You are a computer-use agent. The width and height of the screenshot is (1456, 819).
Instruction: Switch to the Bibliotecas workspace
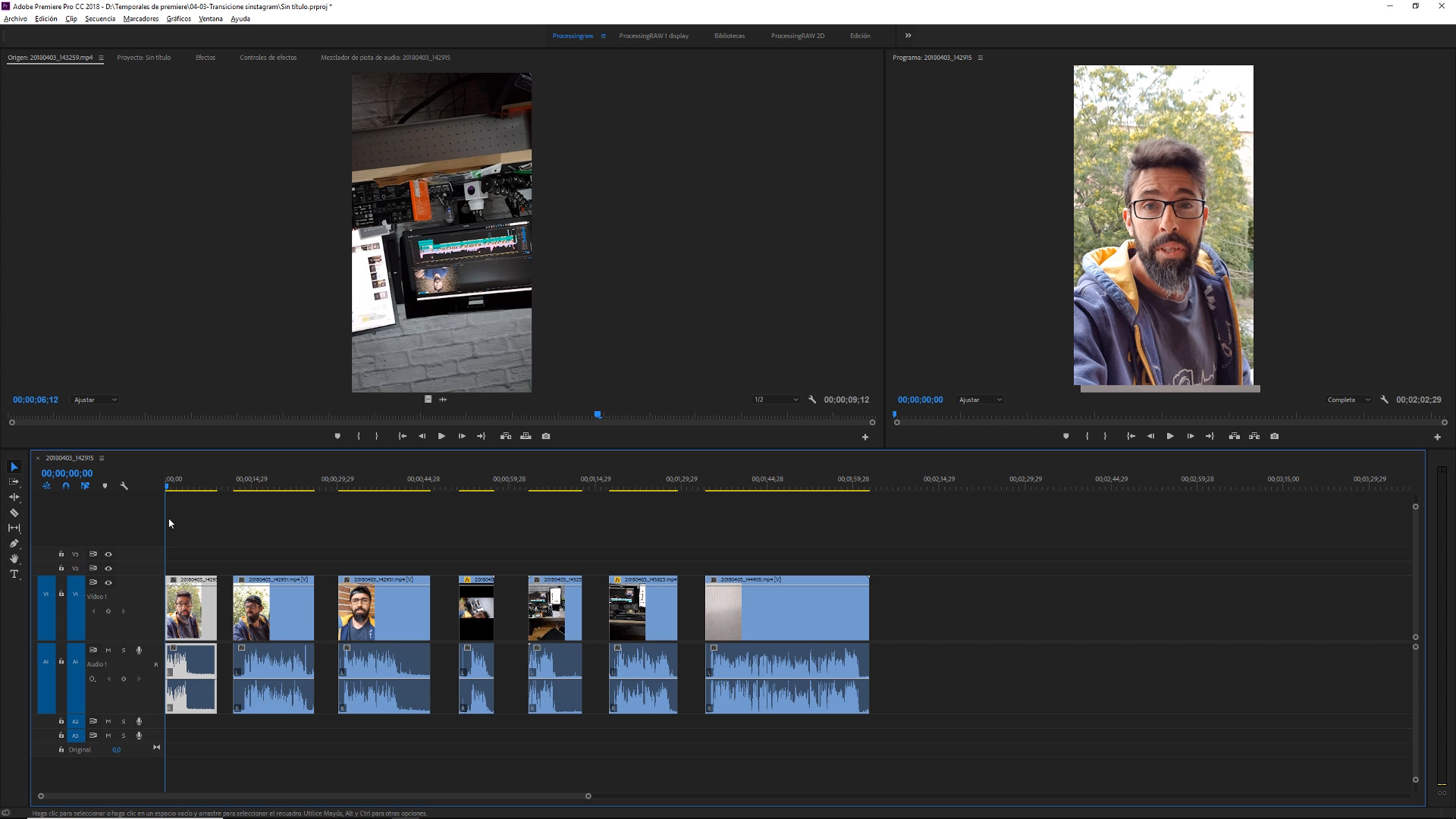coord(729,36)
